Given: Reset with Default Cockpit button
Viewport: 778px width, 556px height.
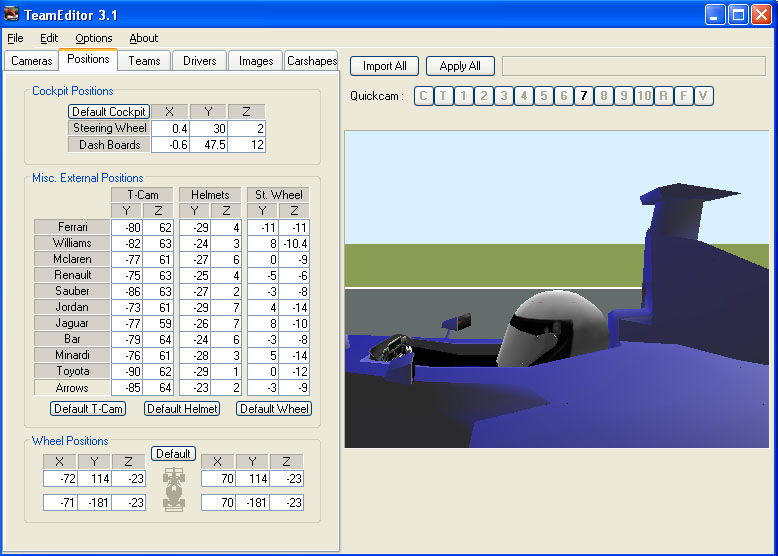Looking at the screenshot, I should coord(108,112).
